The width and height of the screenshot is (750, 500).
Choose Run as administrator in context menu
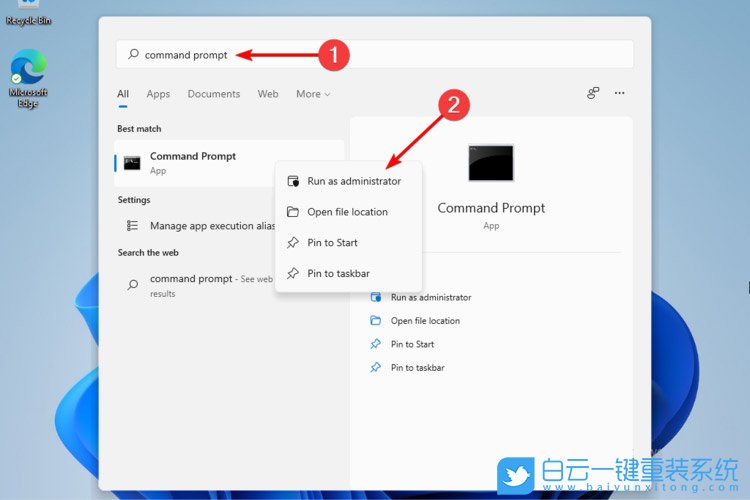348,181
